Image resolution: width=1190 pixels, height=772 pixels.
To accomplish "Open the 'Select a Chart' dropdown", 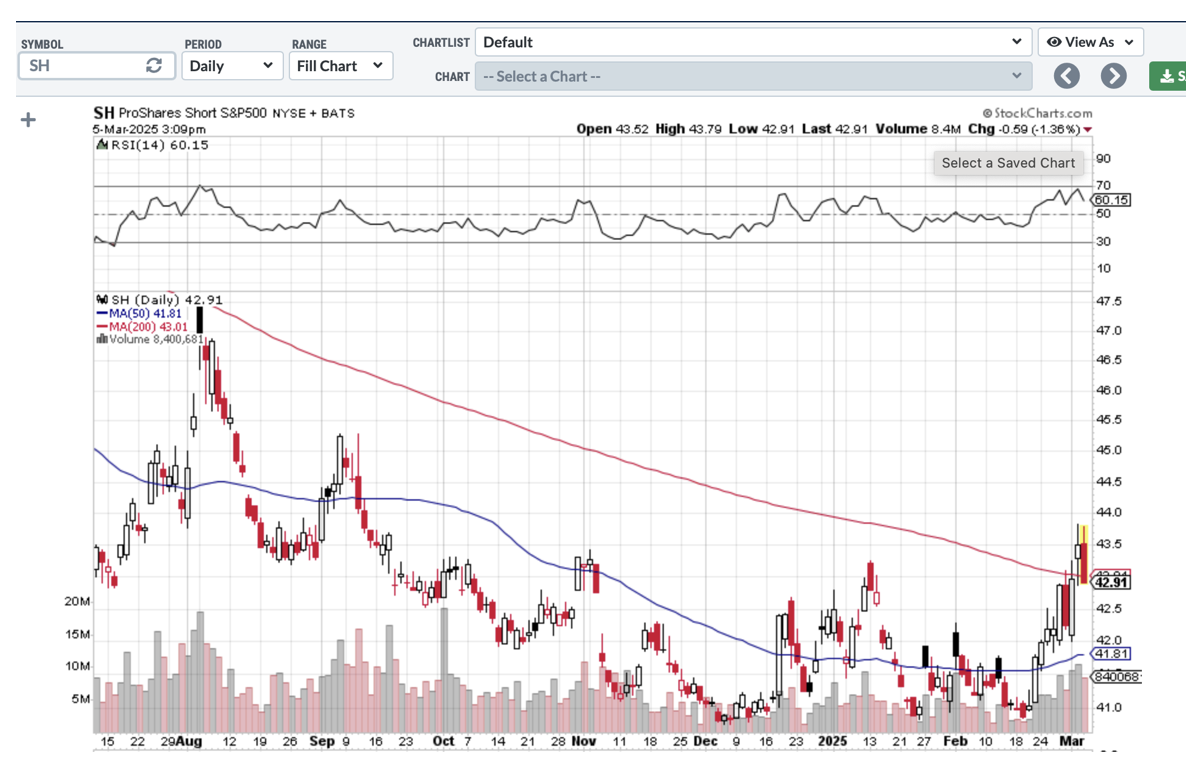I will point(753,76).
